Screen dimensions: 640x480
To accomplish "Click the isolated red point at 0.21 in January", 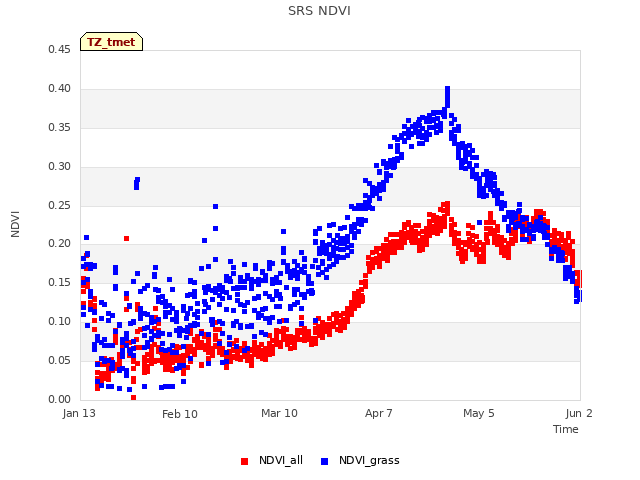I will (x=127, y=238).
